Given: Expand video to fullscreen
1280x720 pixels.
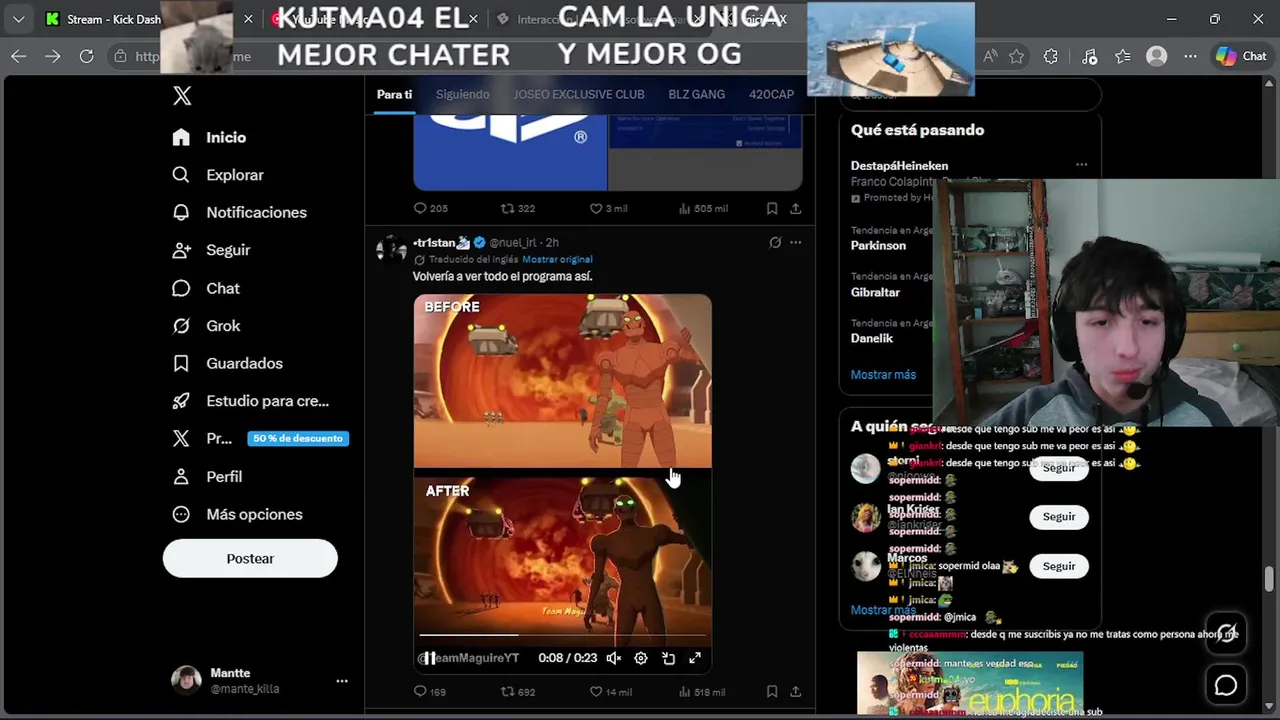Looking at the screenshot, I should [695, 658].
